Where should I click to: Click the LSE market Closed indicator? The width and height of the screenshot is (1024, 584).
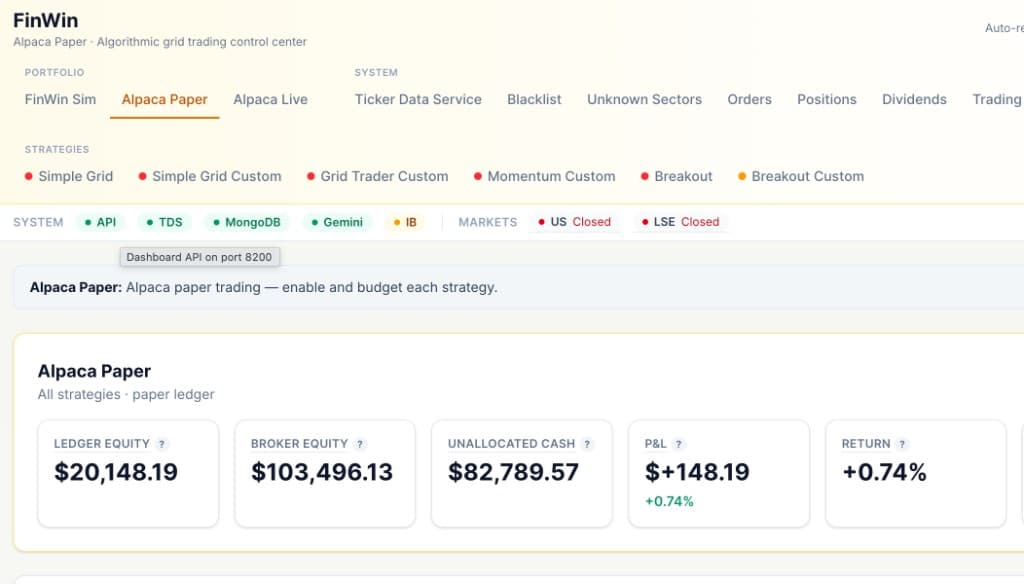[x=680, y=222]
